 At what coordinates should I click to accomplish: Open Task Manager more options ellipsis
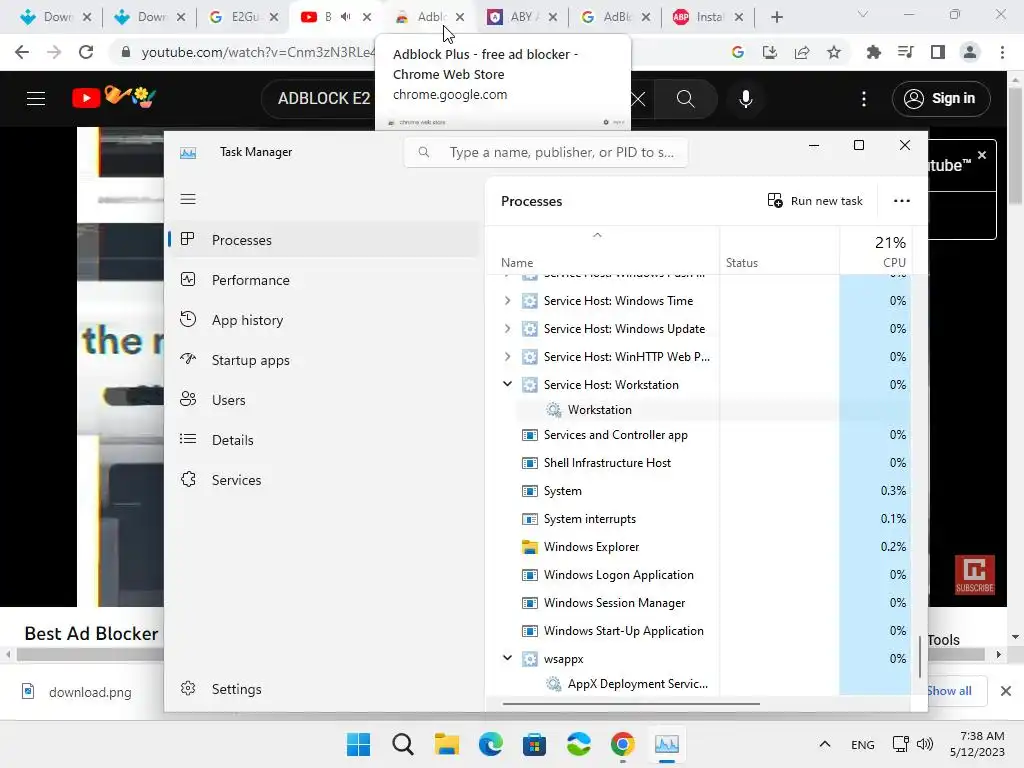click(901, 200)
